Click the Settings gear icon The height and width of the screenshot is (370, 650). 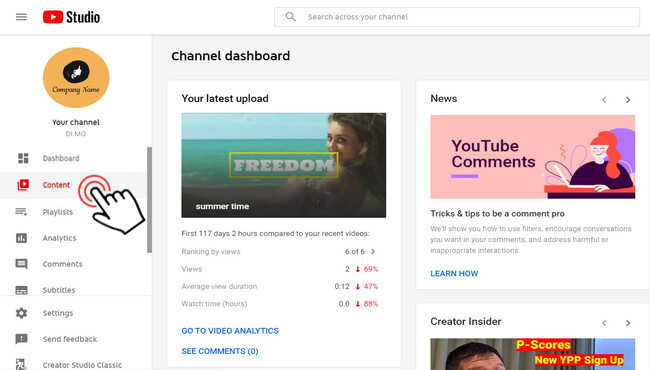[x=22, y=313]
